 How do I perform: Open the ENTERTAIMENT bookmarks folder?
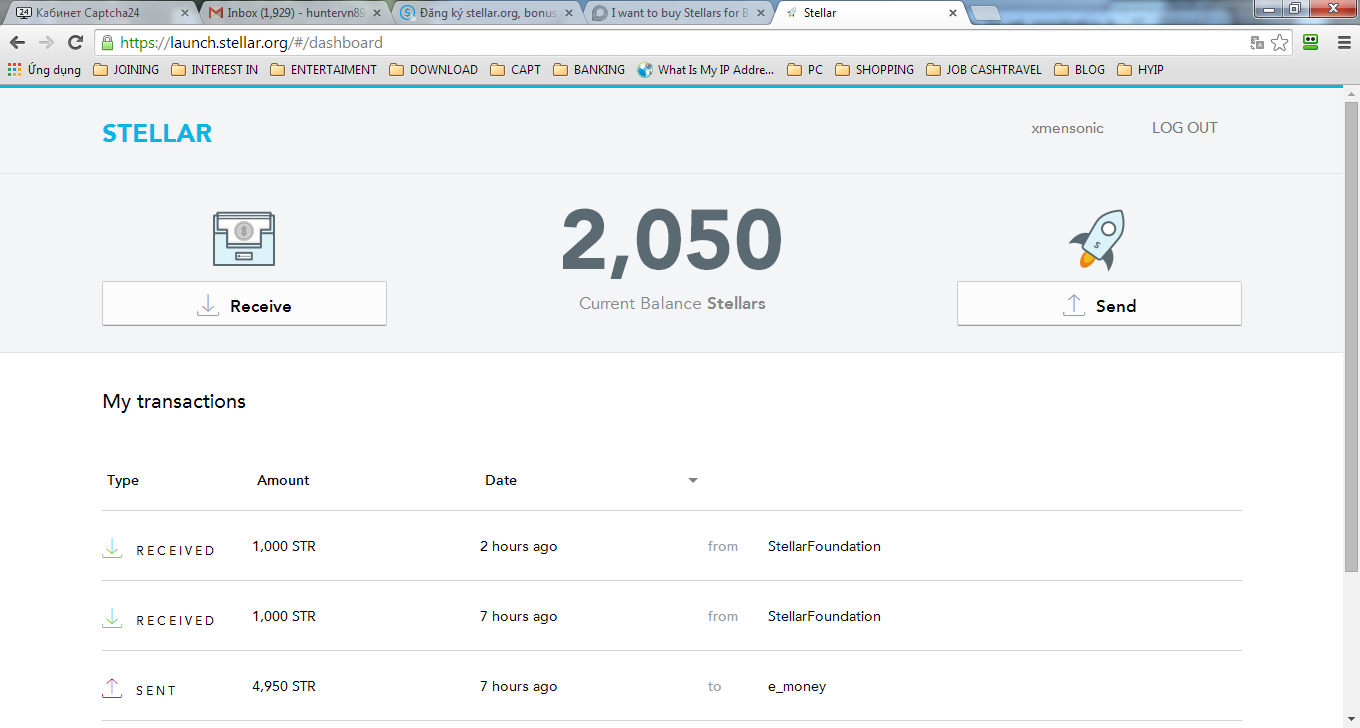coord(323,70)
